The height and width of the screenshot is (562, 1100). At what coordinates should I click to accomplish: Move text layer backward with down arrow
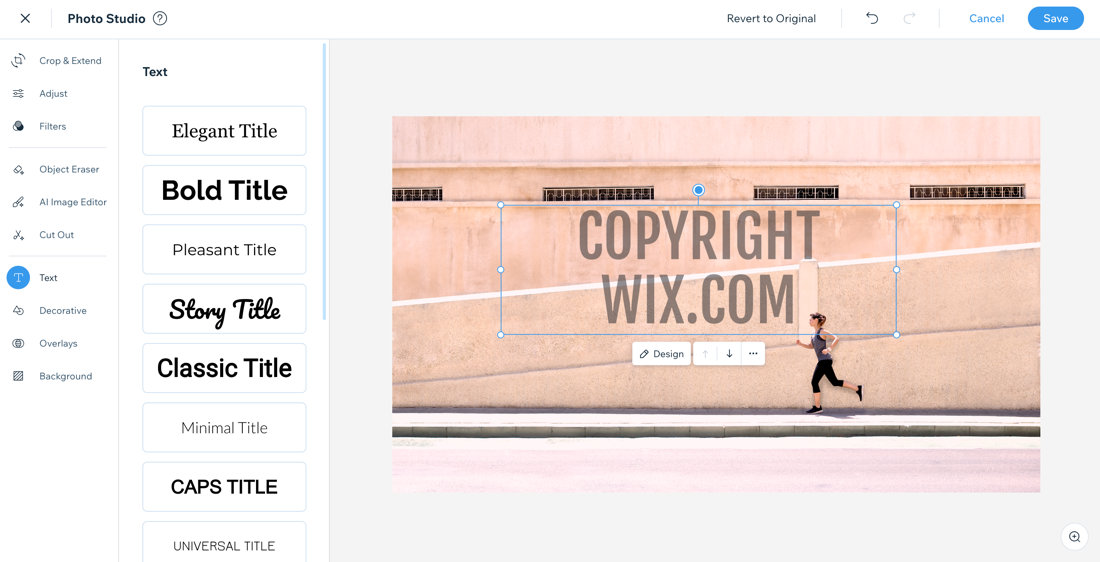(x=730, y=354)
